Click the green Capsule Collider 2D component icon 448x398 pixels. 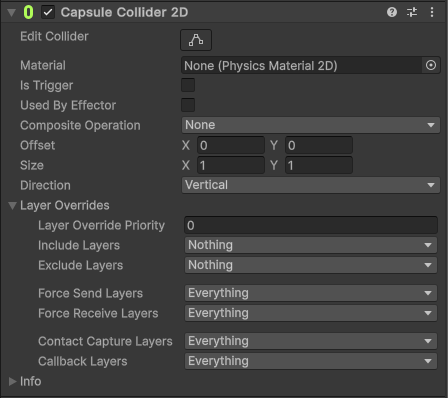28,12
